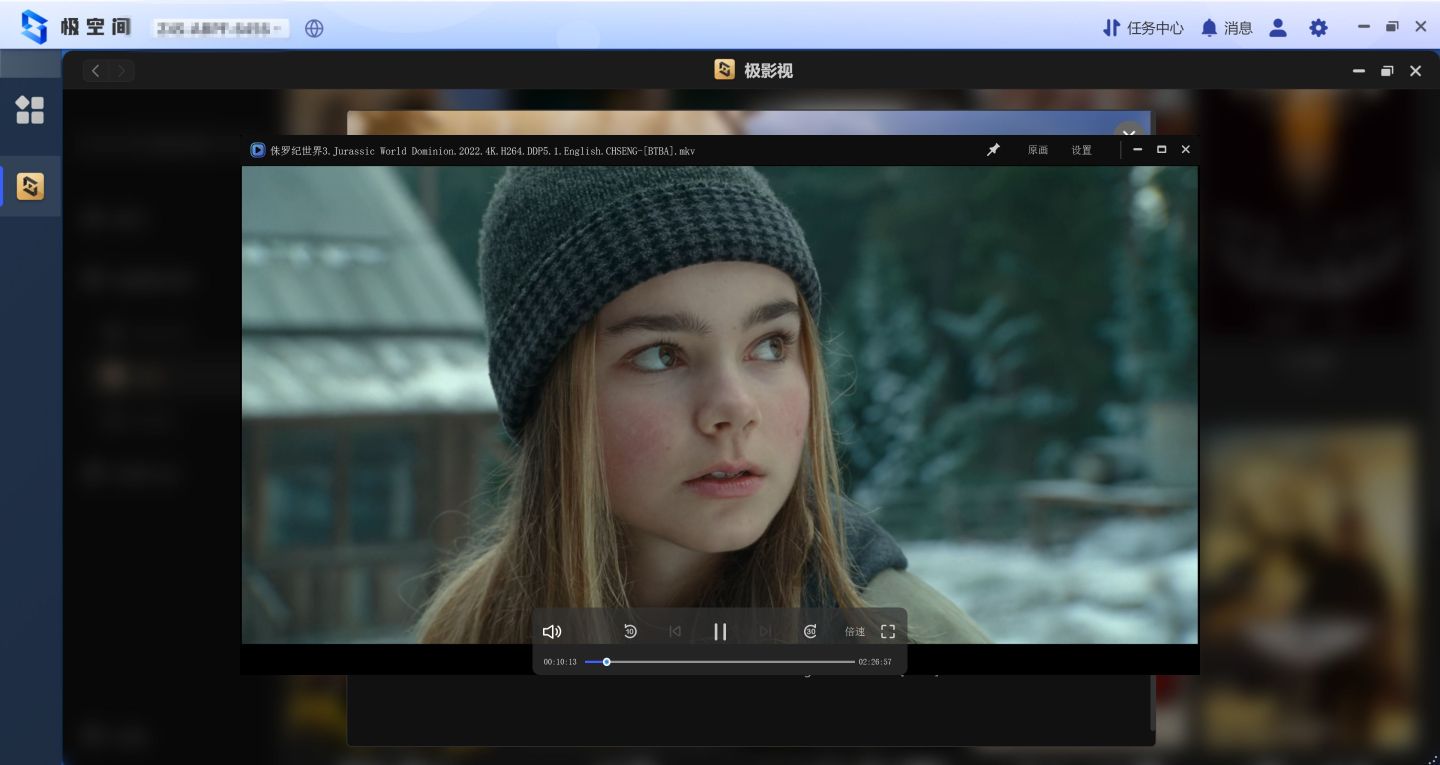
Task: Open the 原画 video quality selector
Action: pos(1038,150)
